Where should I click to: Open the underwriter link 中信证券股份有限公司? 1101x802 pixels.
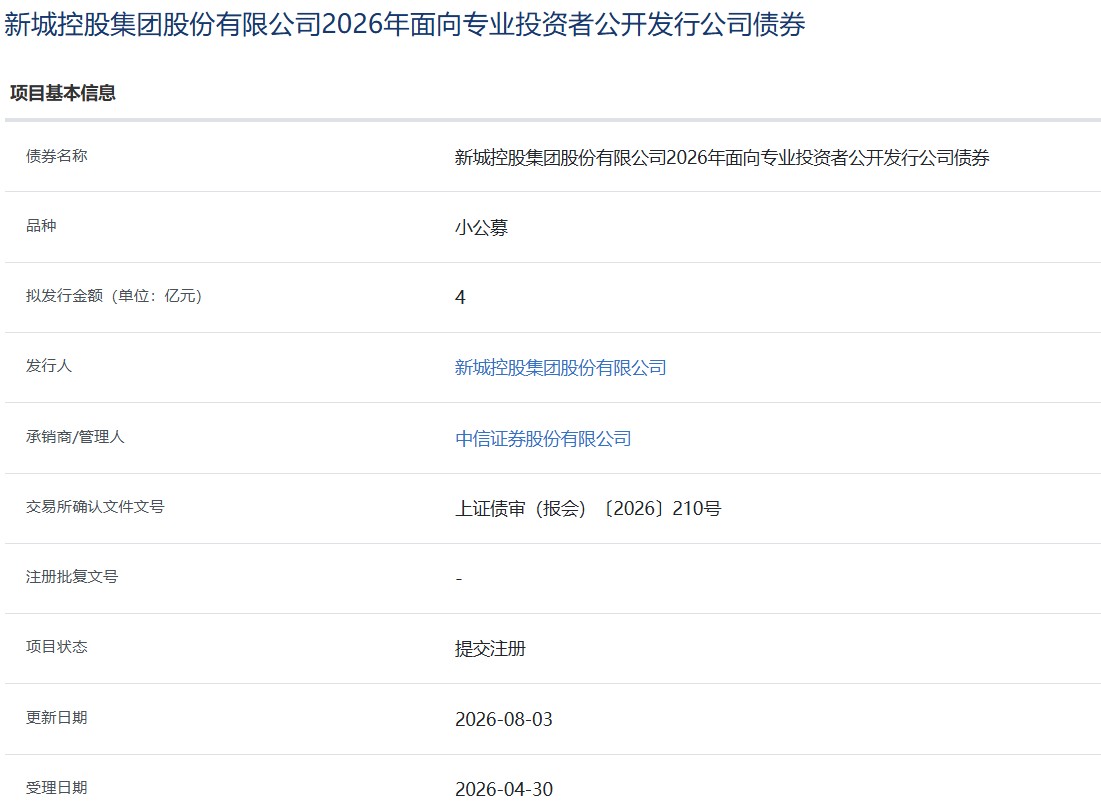543,438
